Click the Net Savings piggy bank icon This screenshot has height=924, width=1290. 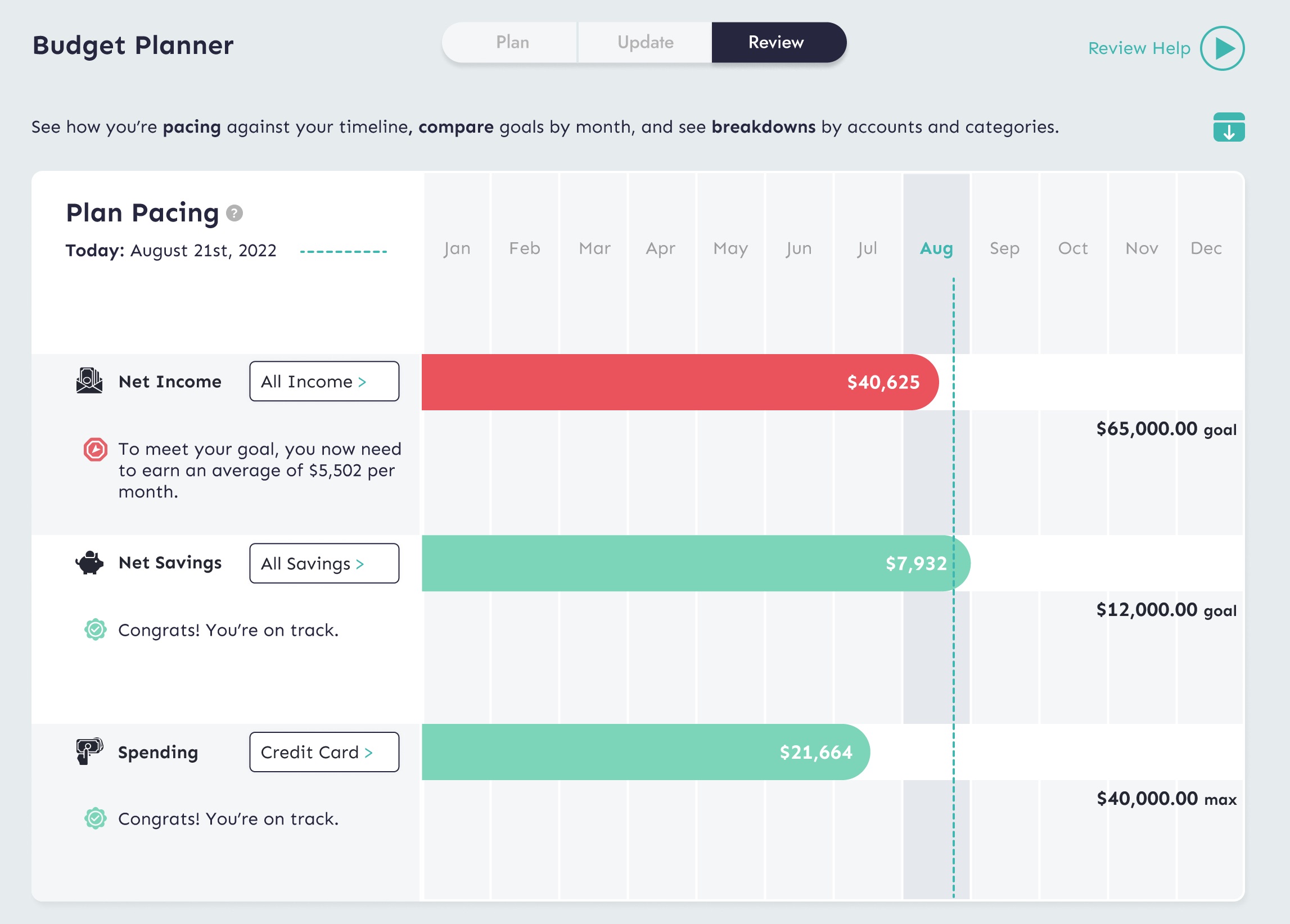(x=89, y=563)
